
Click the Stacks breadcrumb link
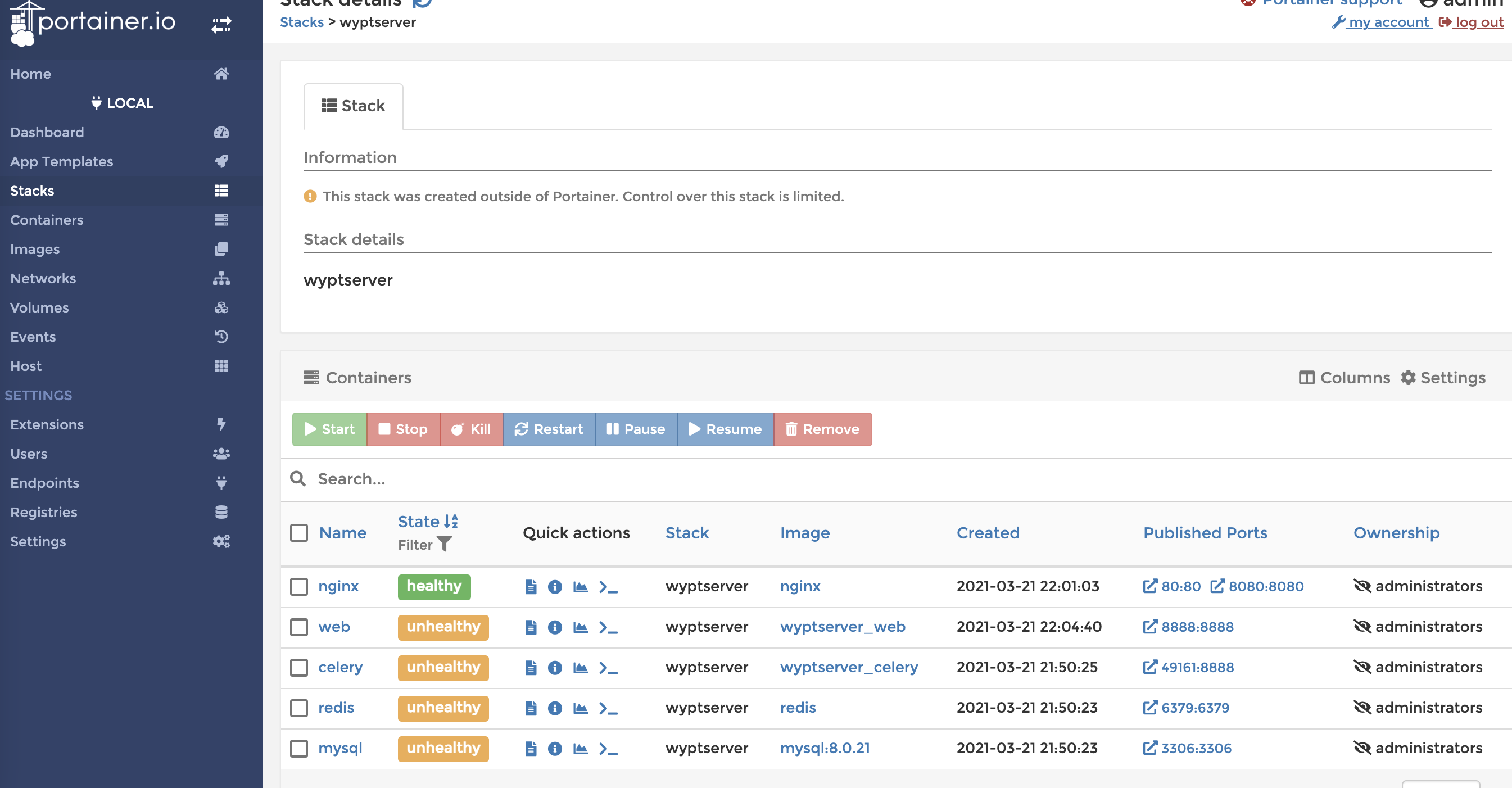click(x=302, y=22)
